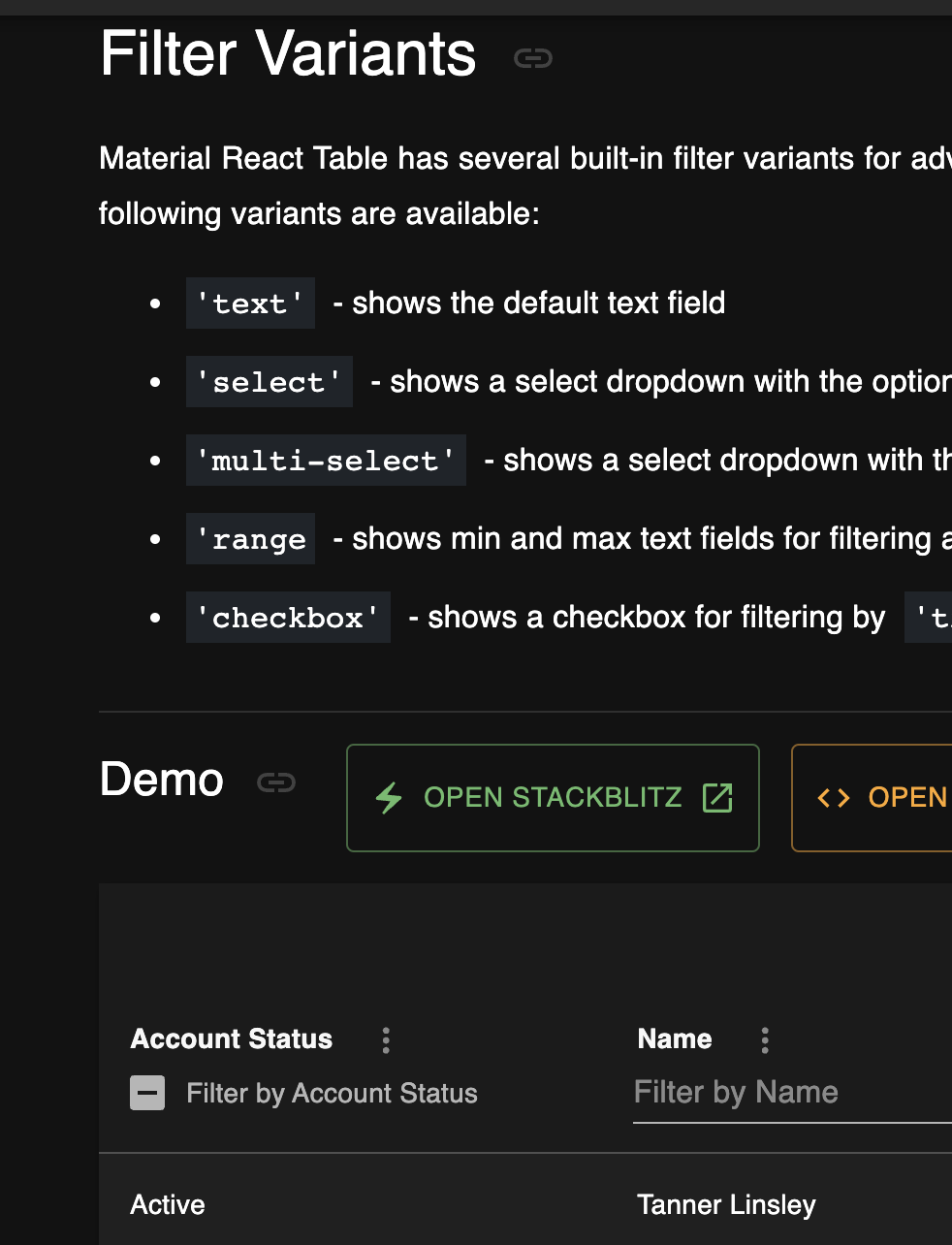Image resolution: width=952 pixels, height=1245 pixels.
Task: Toggle the indeterminate Account Status filter checkbox
Action: click(147, 1093)
